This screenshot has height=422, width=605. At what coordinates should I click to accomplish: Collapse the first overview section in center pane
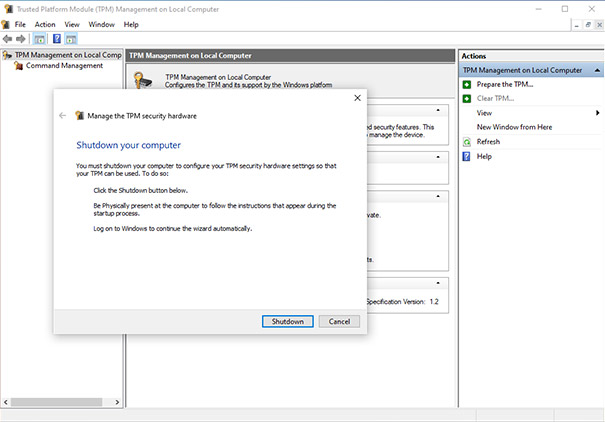point(438,110)
